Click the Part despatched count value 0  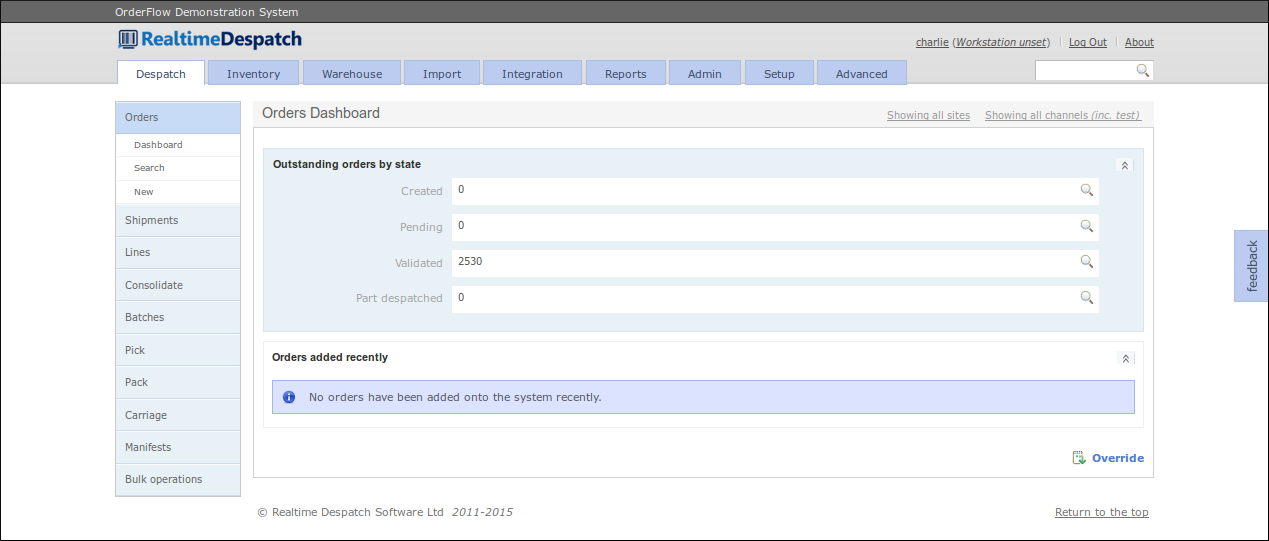pyautogui.click(x=461, y=297)
